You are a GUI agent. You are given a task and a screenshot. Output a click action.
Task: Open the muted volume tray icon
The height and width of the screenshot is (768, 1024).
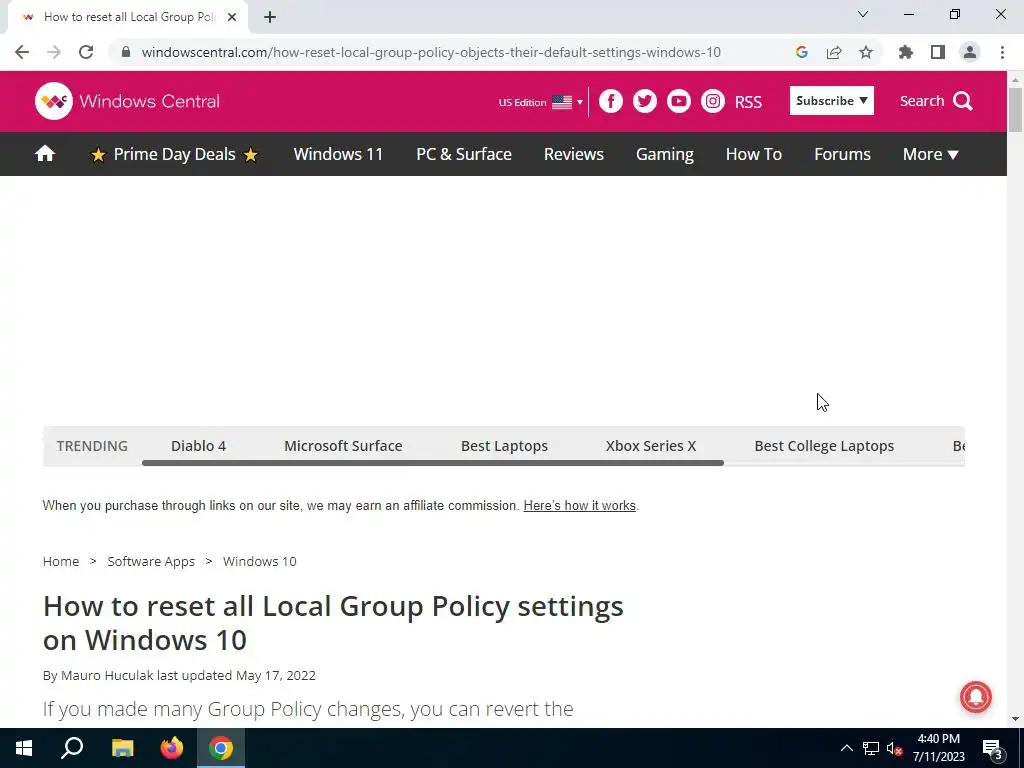[x=894, y=748]
